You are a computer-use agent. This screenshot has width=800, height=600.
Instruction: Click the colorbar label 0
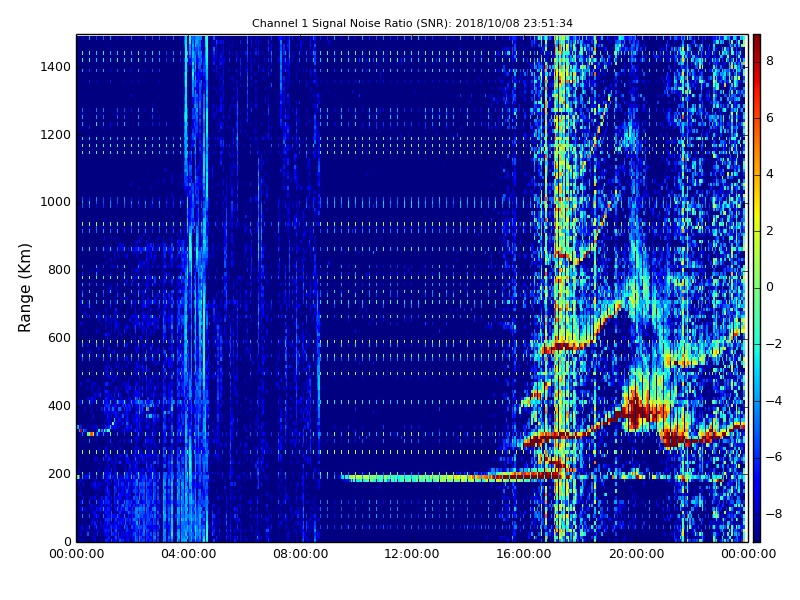tap(770, 287)
